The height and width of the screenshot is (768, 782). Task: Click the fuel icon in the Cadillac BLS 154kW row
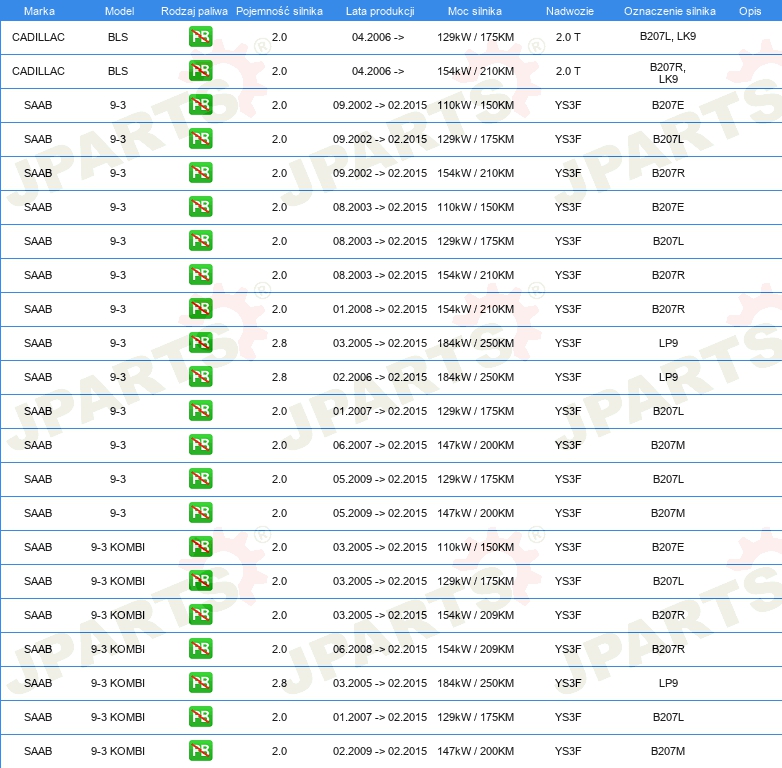pyautogui.click(x=200, y=71)
